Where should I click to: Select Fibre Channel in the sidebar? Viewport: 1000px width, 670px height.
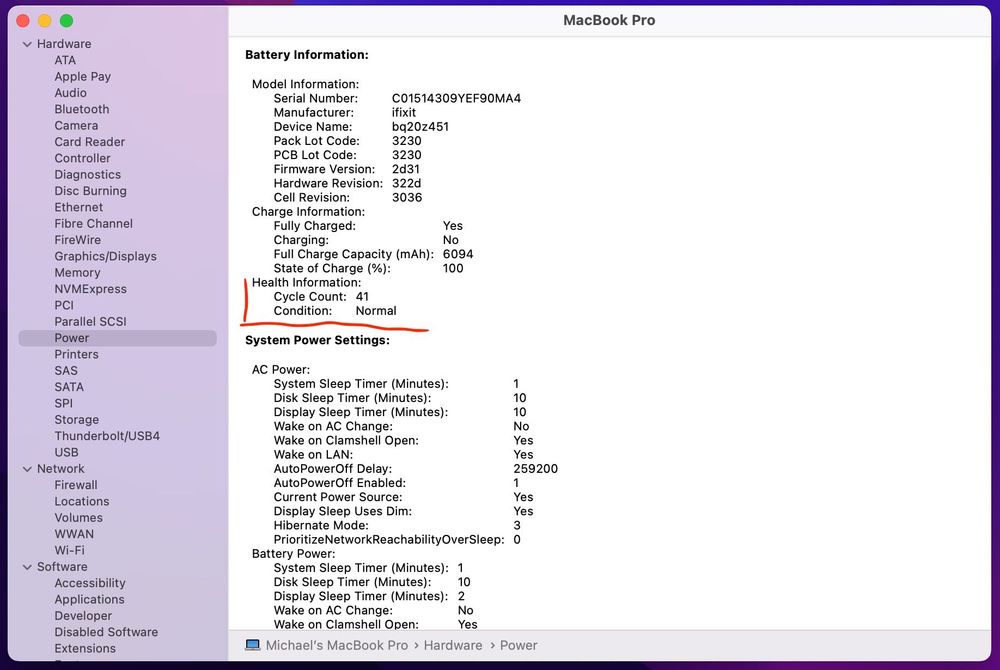pyautogui.click(x=93, y=224)
